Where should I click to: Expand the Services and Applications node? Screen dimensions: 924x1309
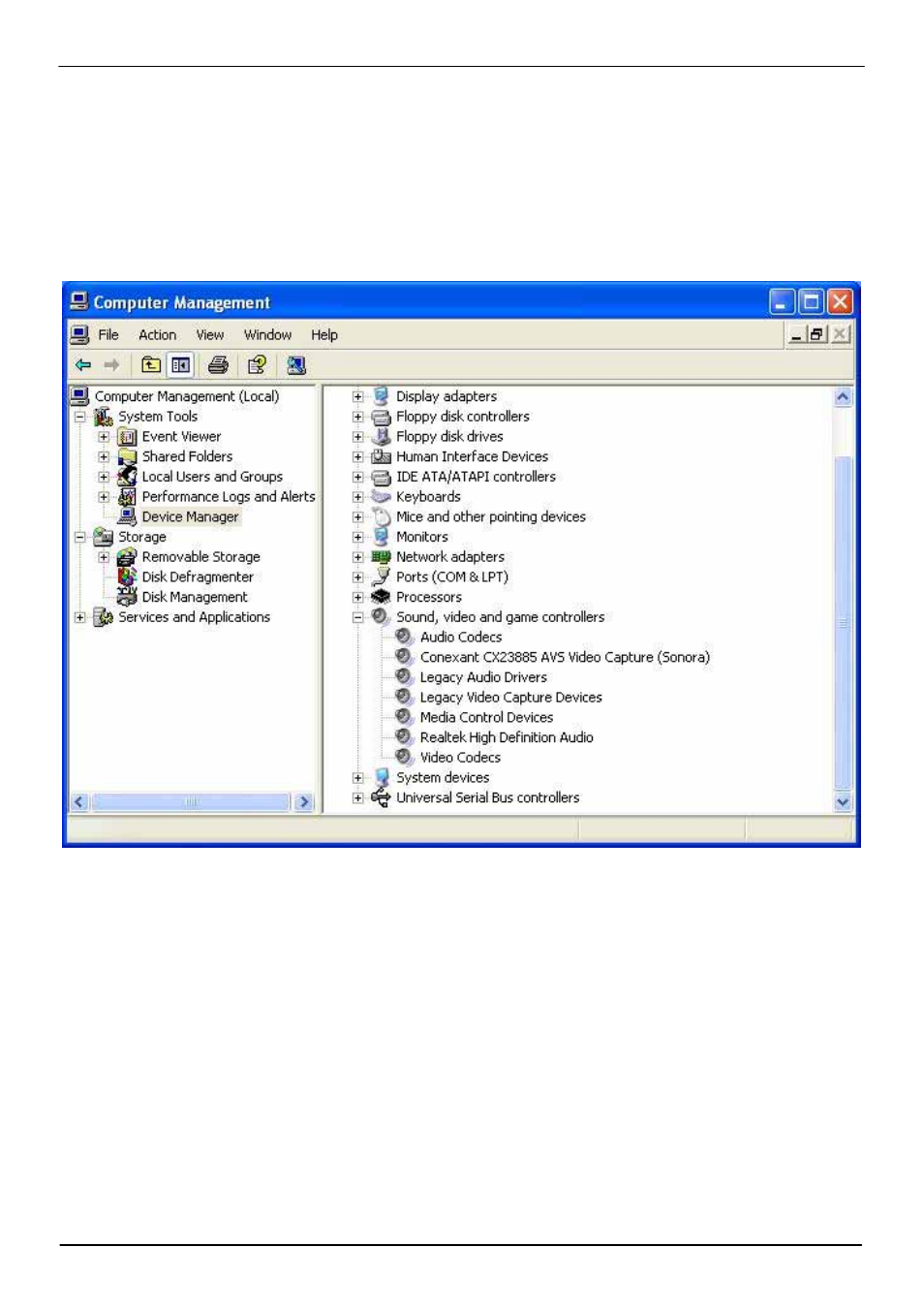click(x=80, y=617)
